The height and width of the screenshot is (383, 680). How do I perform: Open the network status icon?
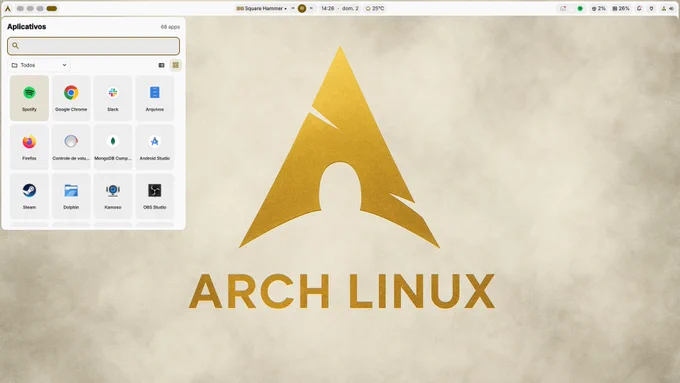(664, 8)
